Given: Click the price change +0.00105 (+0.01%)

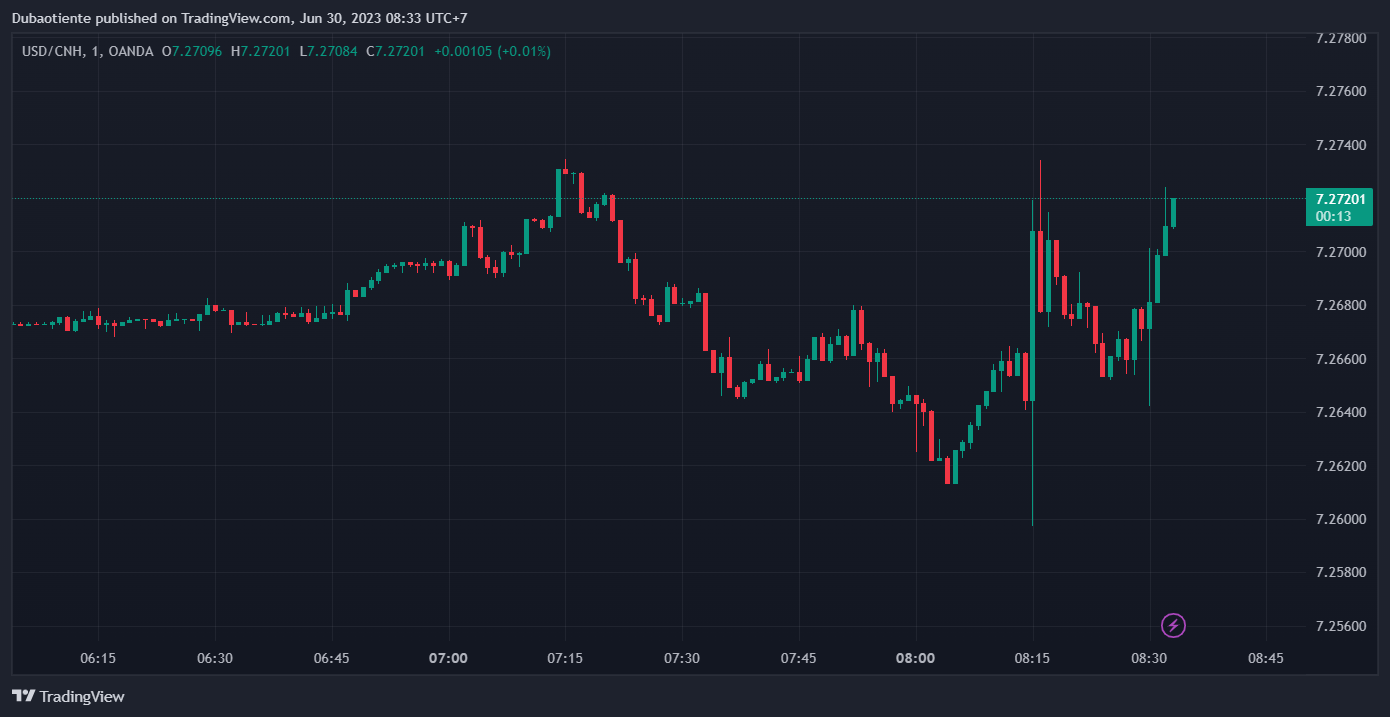Looking at the screenshot, I should [x=492, y=51].
